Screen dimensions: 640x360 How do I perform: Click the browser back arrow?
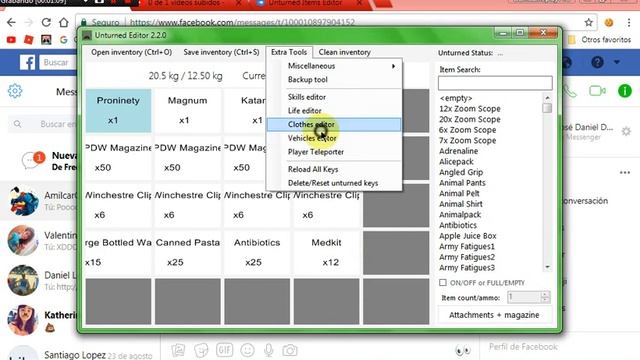(11, 22)
